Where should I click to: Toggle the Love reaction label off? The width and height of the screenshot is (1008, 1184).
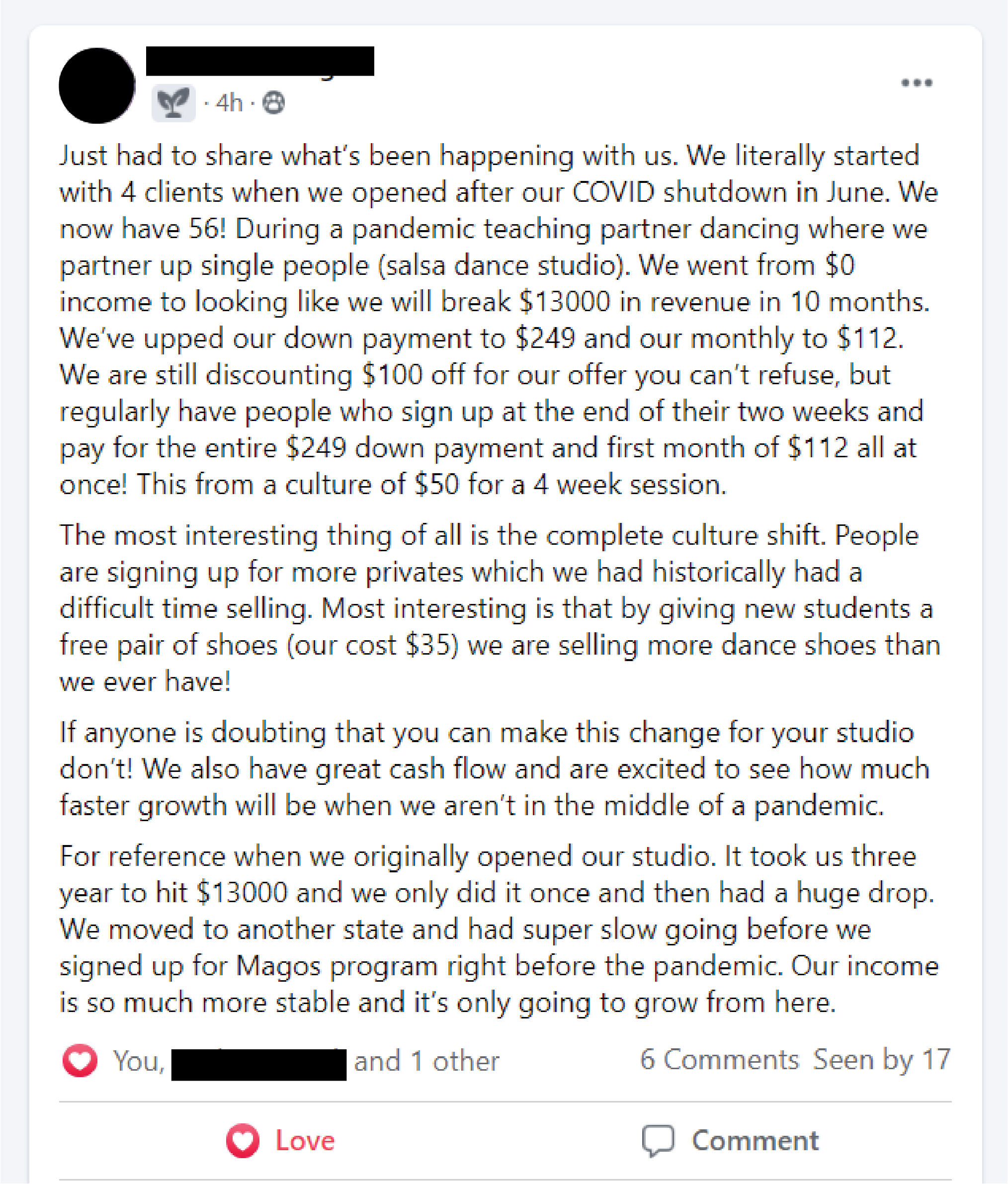(x=305, y=1141)
